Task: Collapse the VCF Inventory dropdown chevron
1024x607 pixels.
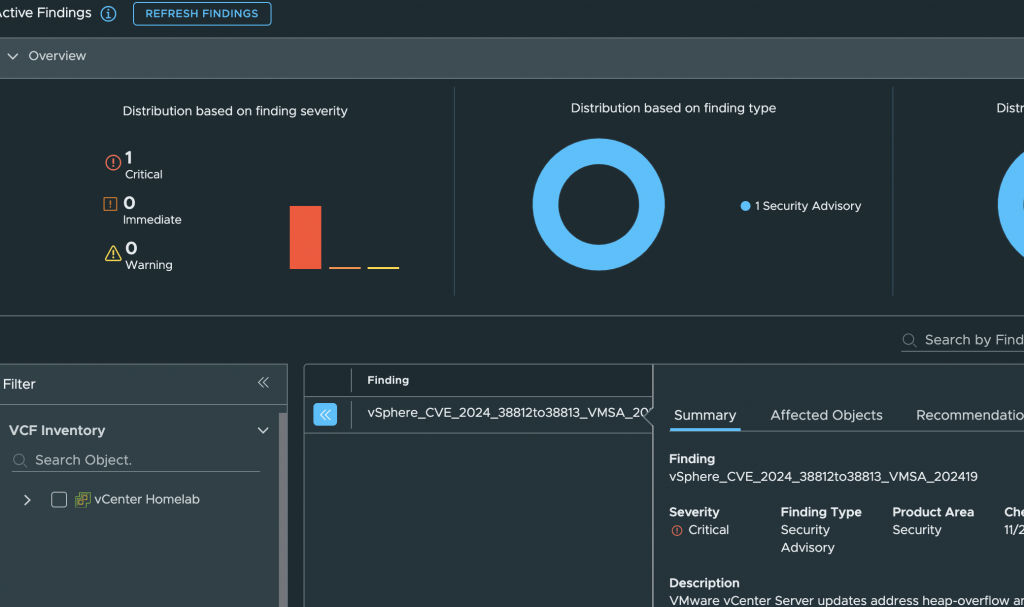Action: [263, 431]
